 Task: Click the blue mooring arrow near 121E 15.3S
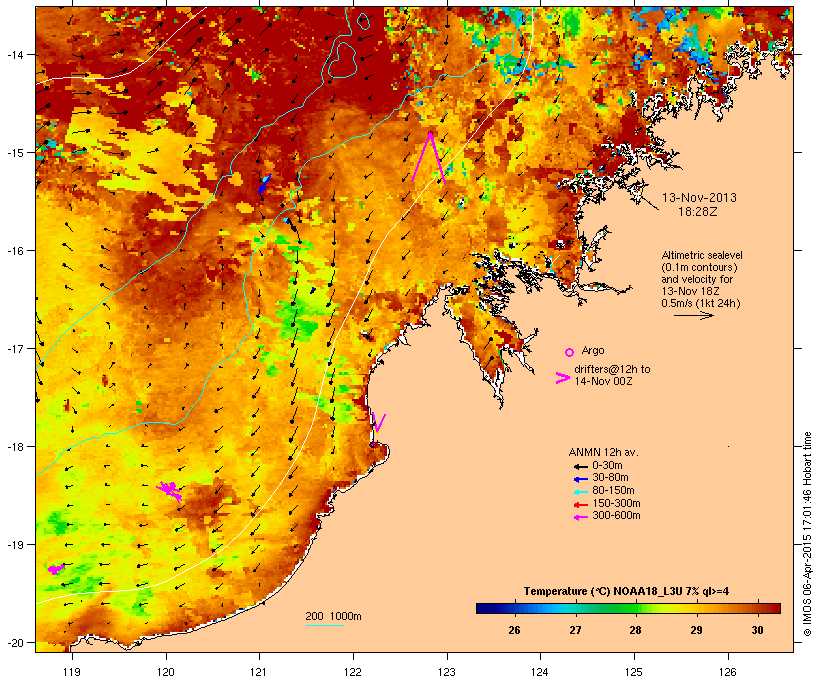[x=265, y=184]
